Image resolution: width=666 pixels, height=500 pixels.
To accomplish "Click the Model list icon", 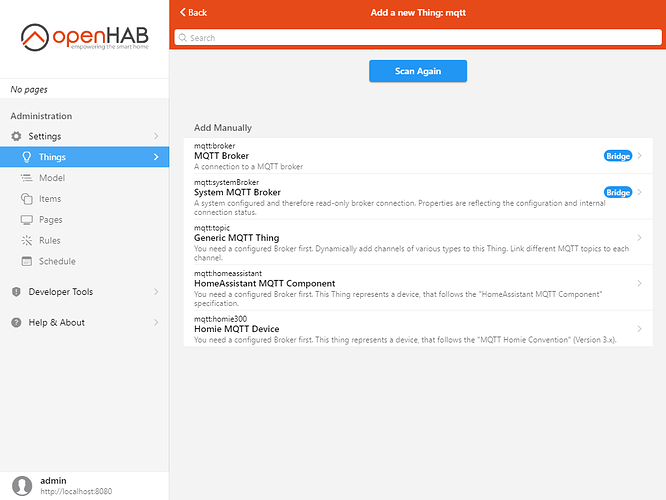I will (27, 178).
